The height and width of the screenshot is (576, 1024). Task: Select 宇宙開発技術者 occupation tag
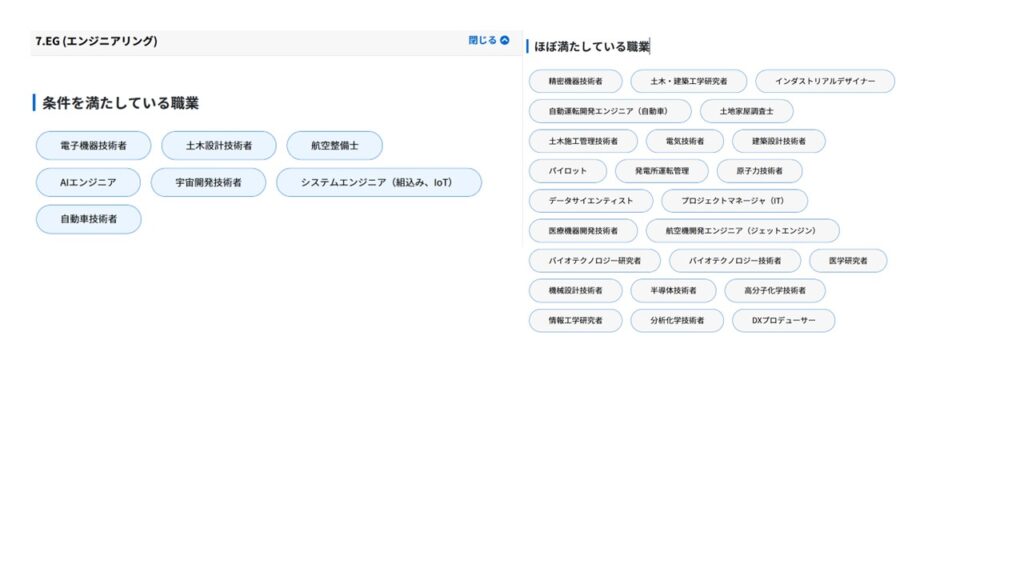[x=208, y=182]
